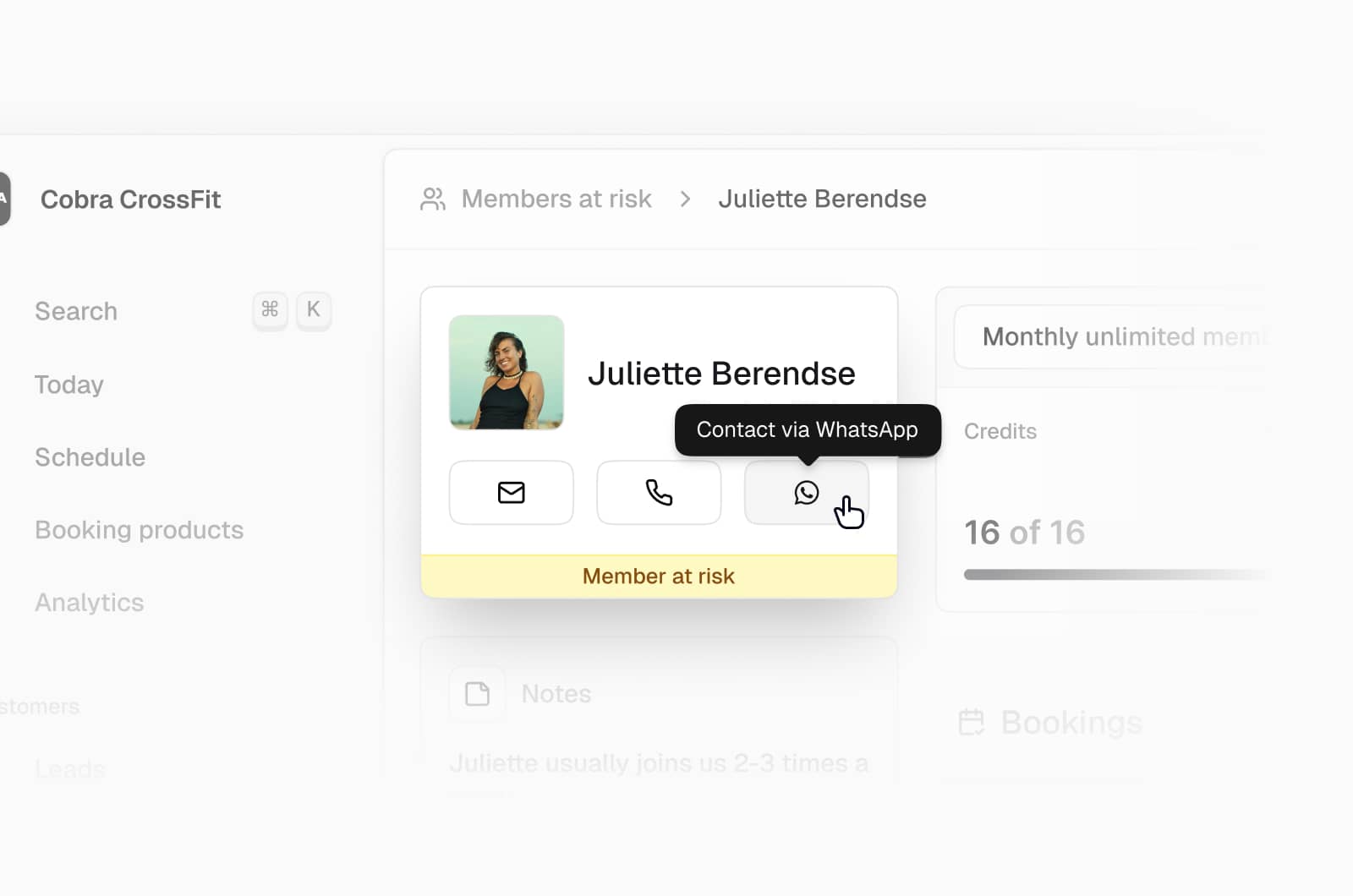Click the phone call icon

pos(659,492)
